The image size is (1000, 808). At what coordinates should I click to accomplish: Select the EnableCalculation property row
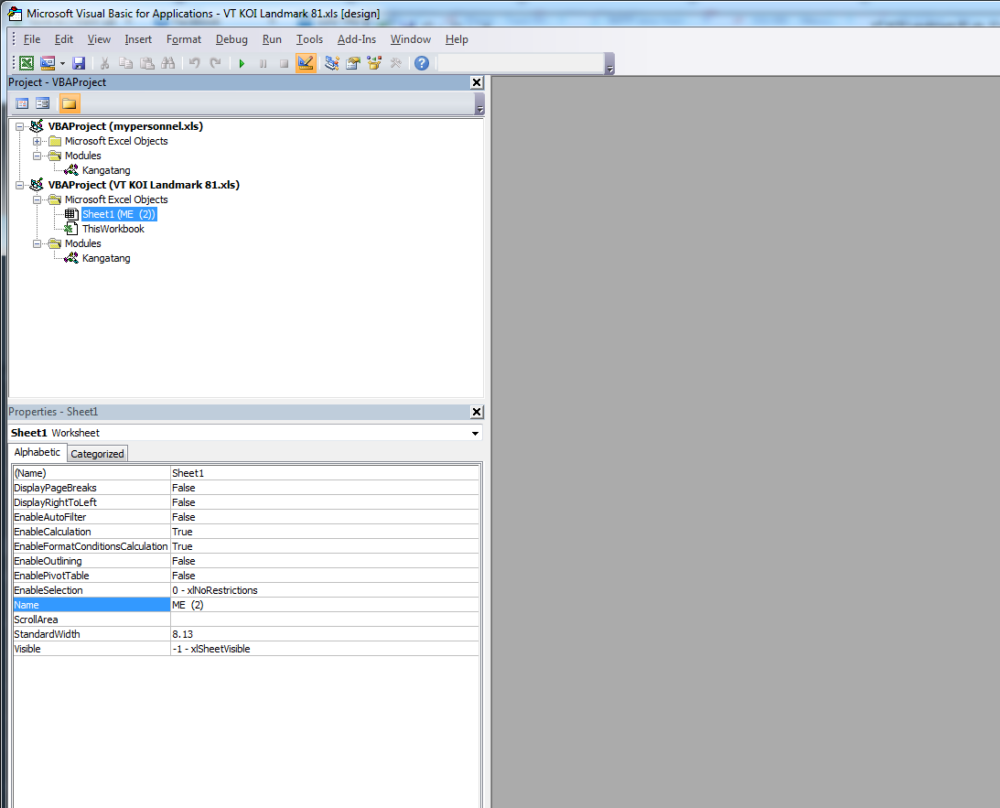(246, 532)
